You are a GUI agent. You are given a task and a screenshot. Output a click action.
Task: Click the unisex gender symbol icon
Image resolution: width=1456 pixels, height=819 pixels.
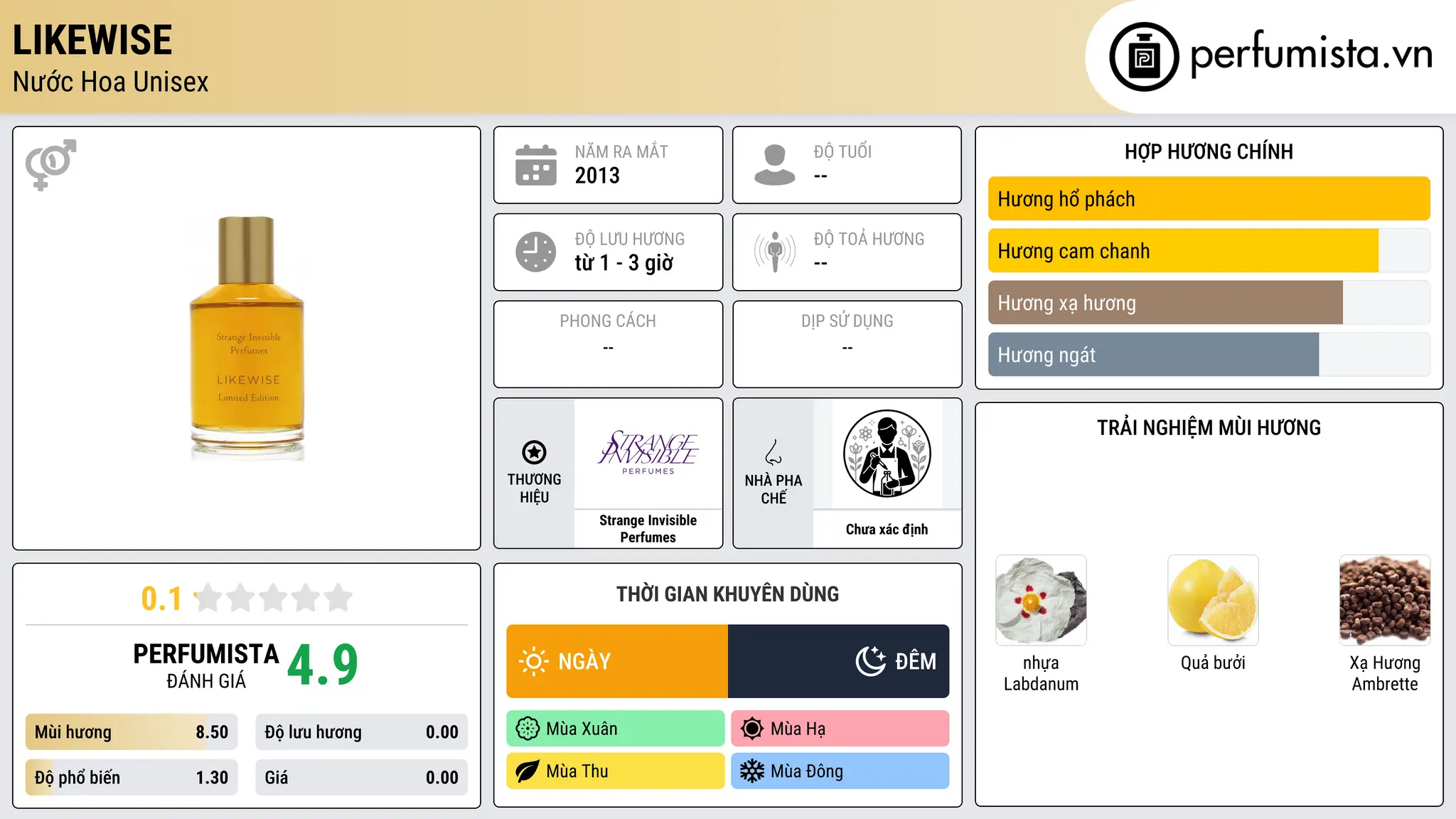point(50,164)
